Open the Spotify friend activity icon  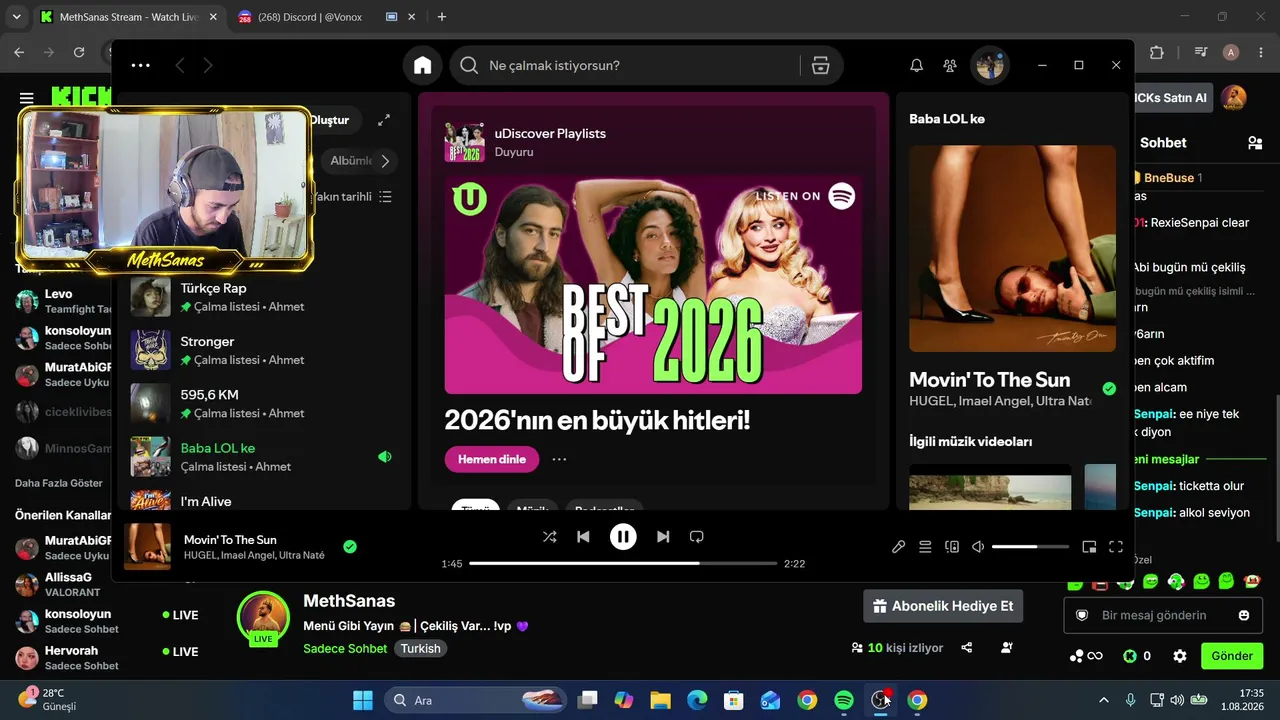(950, 65)
